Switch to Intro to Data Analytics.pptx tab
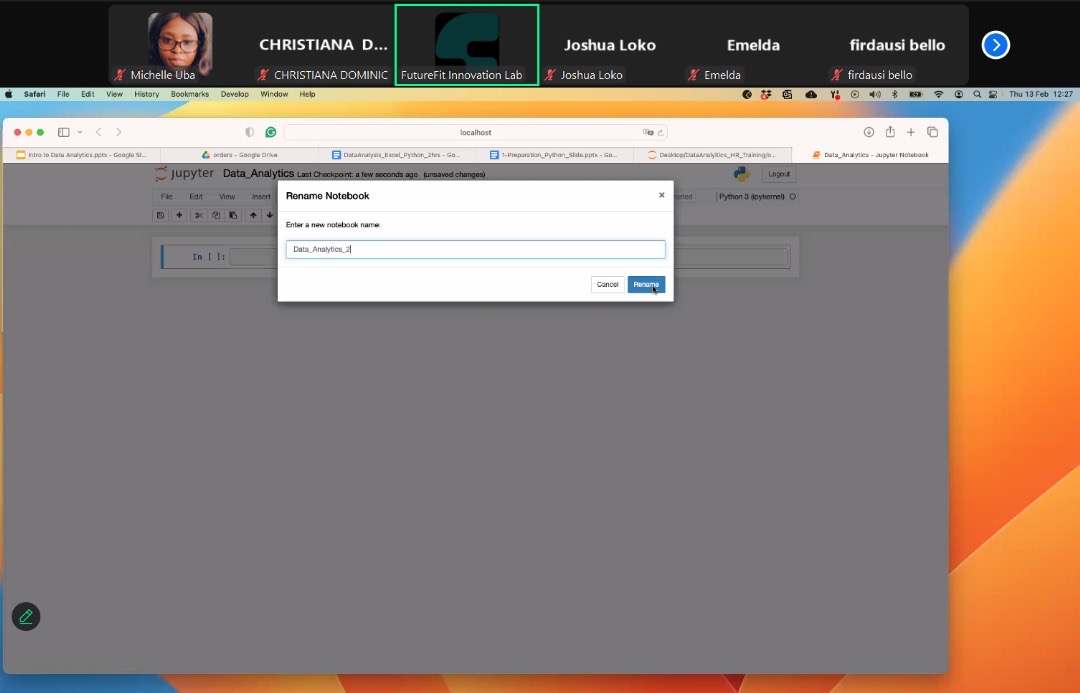This screenshot has width=1080, height=693. 81,155
